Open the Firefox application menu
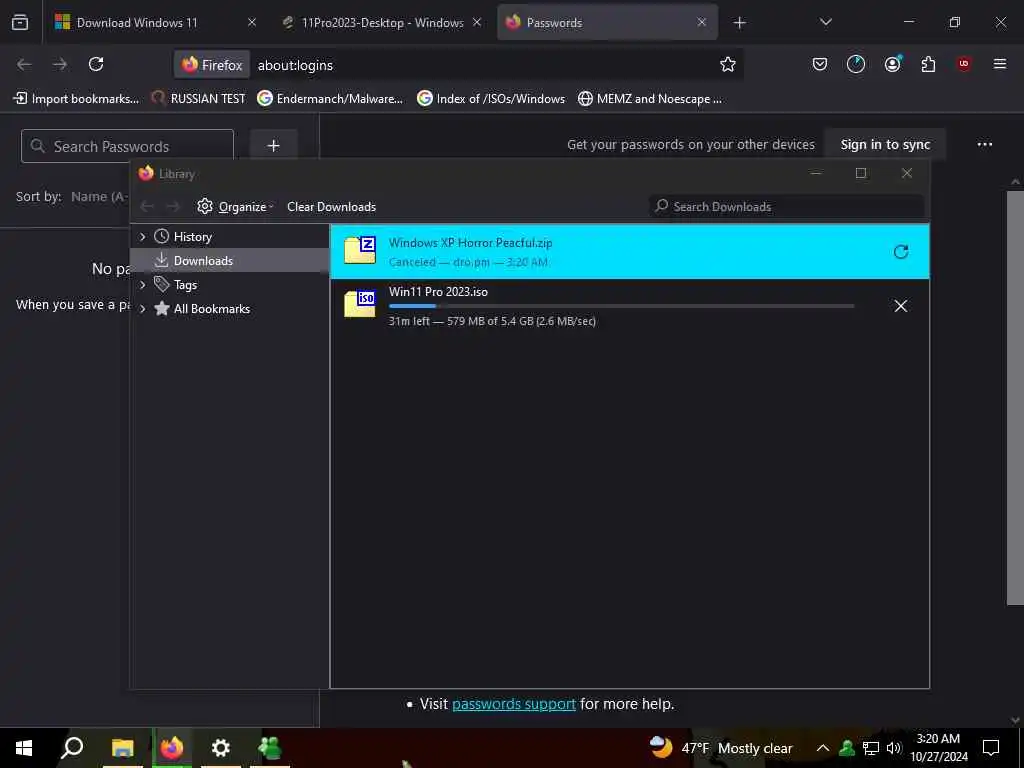 point(999,64)
